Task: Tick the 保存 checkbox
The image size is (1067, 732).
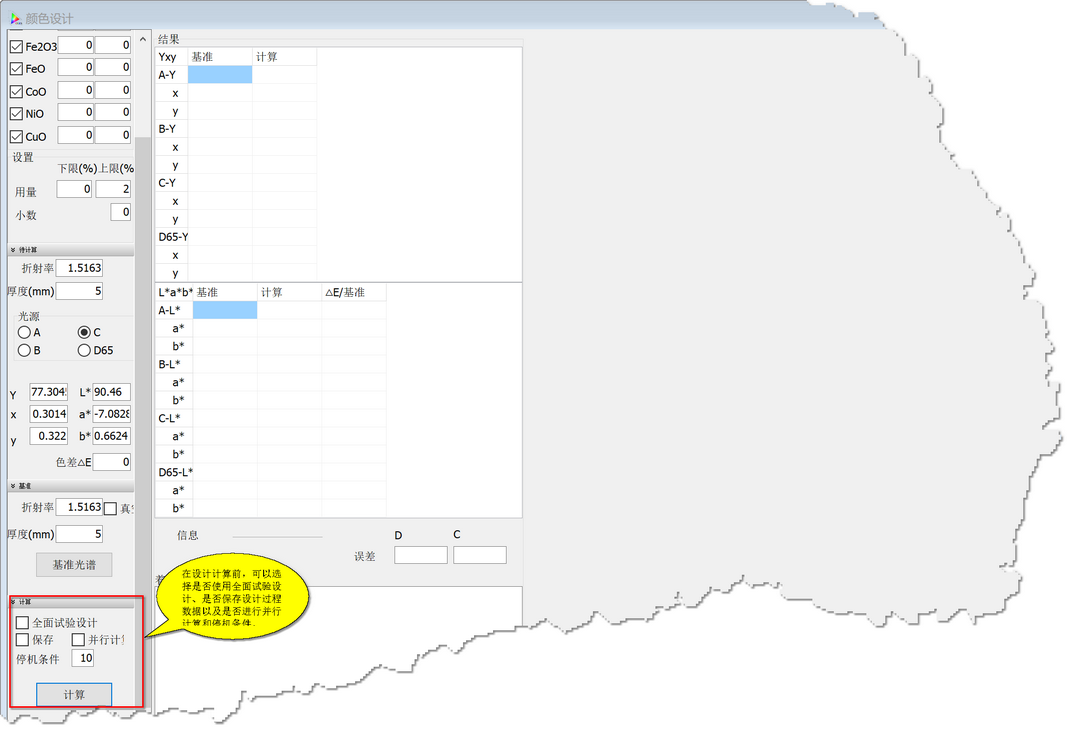Action: (23, 640)
